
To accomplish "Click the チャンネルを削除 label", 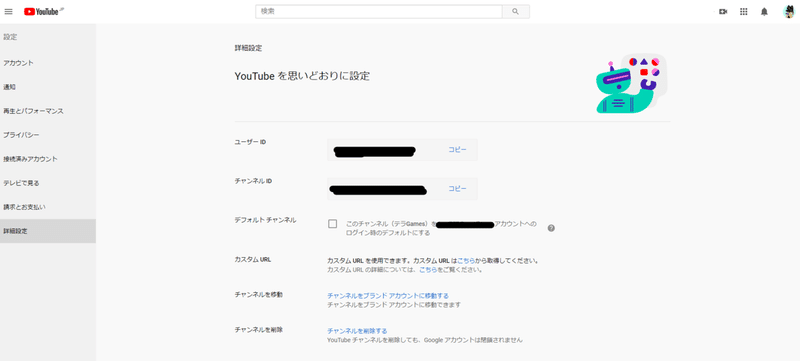I will click(x=258, y=330).
